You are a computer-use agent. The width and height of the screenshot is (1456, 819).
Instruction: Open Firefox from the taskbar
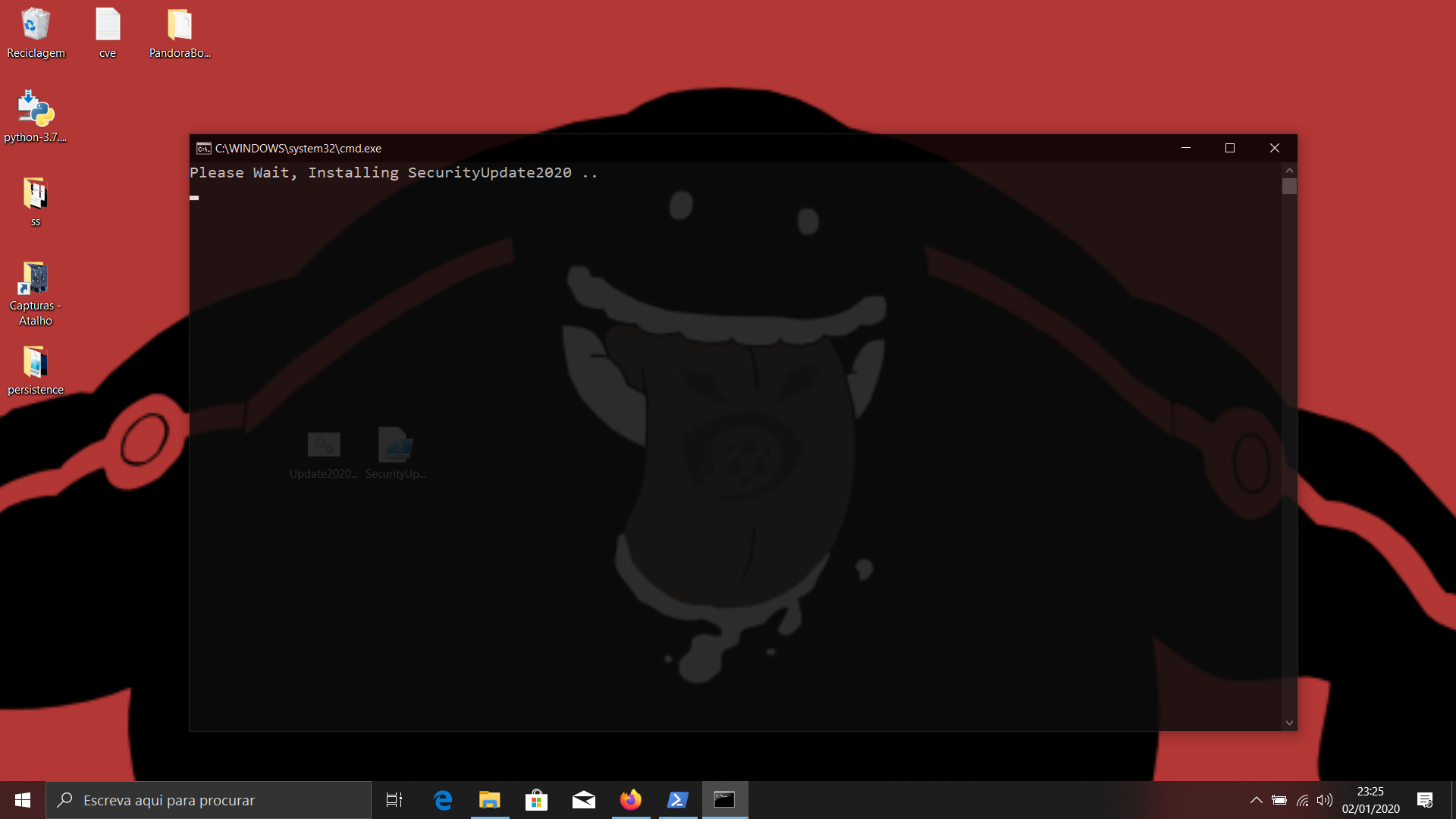[630, 800]
